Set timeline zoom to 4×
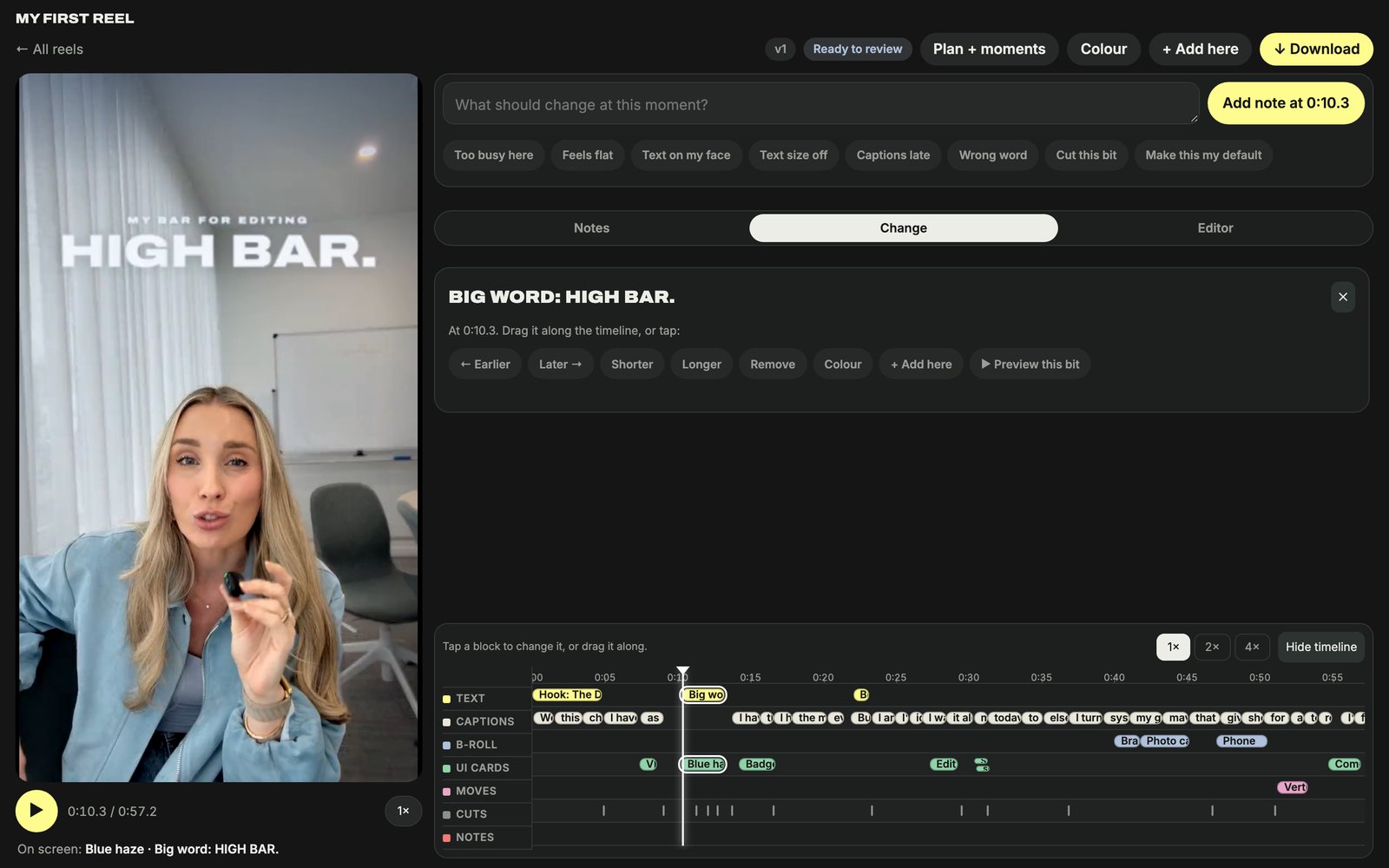 tap(1252, 648)
